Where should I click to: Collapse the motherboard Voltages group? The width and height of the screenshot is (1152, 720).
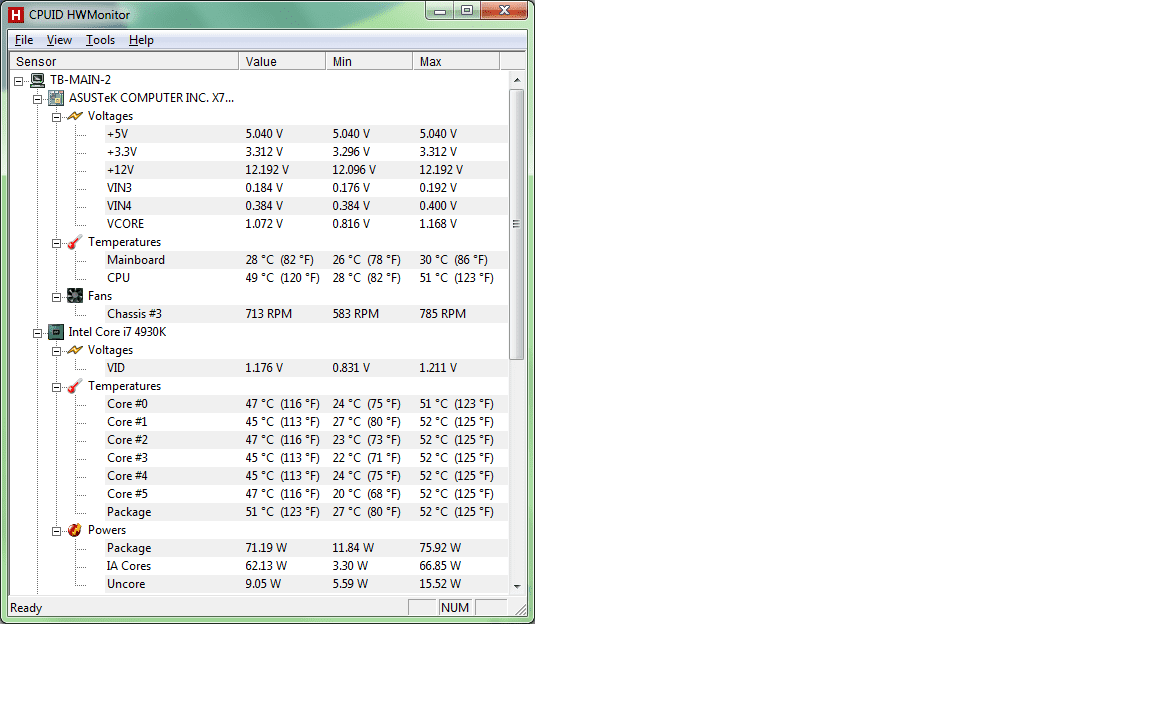tap(57, 118)
